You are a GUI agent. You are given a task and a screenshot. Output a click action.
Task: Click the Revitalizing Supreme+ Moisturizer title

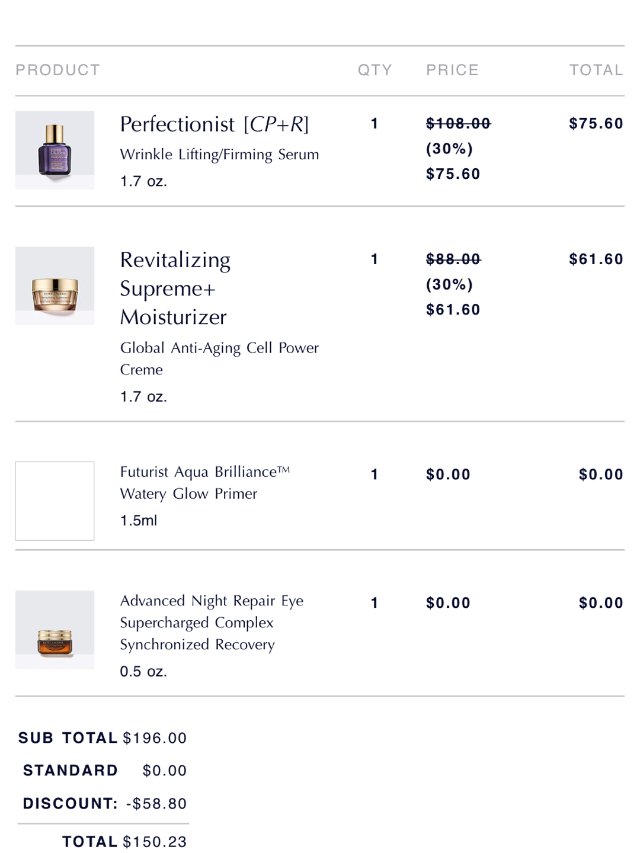pos(175,288)
